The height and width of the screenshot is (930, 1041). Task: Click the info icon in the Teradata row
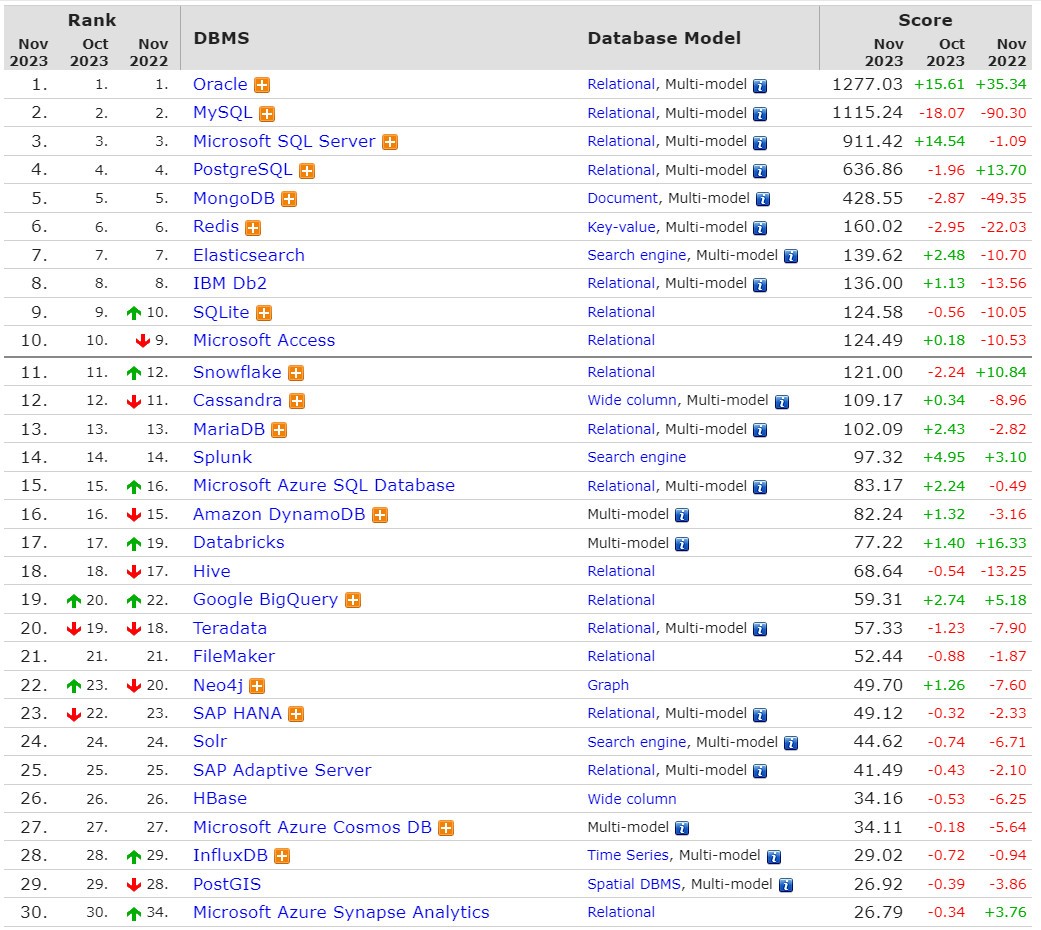point(760,629)
